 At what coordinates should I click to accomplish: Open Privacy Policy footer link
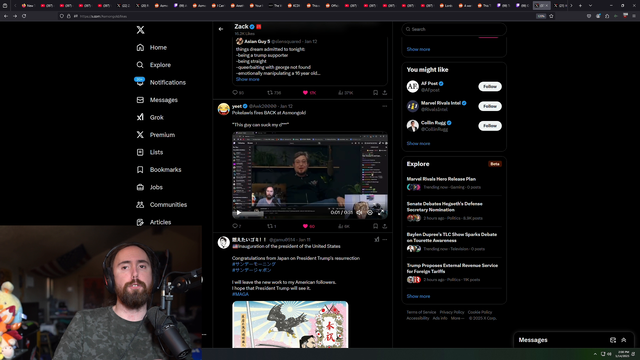click(452, 312)
